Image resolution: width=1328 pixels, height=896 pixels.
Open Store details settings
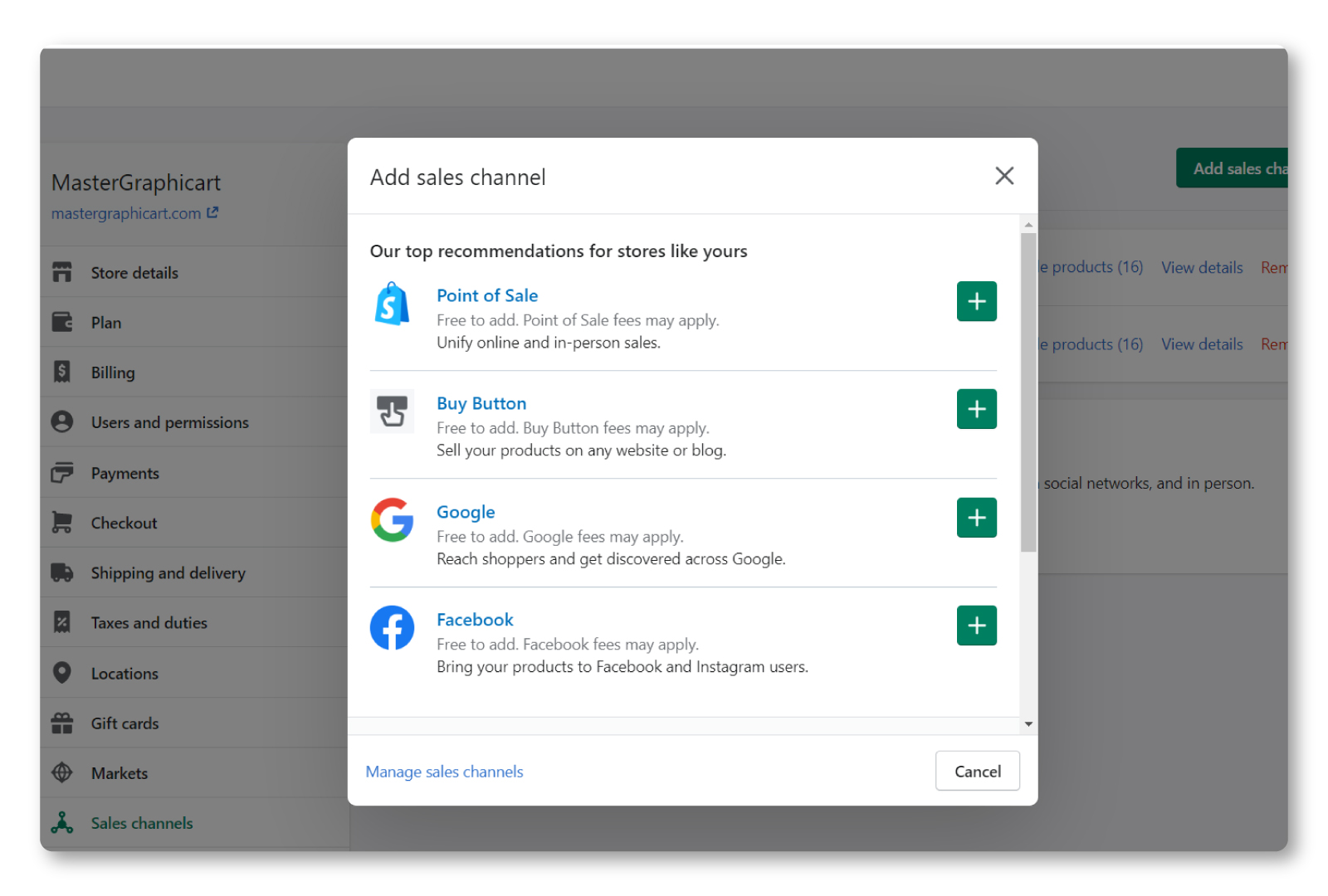194,272
